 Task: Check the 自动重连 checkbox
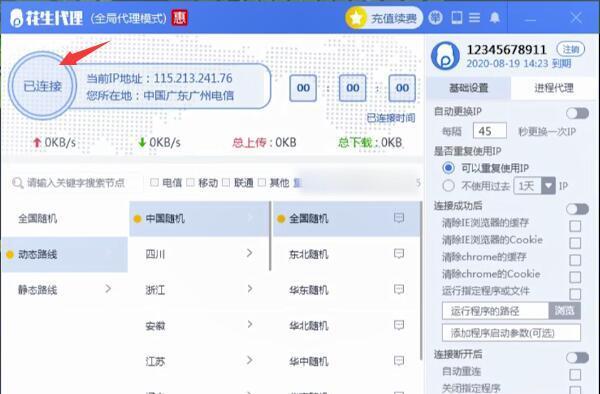[x=575, y=374]
